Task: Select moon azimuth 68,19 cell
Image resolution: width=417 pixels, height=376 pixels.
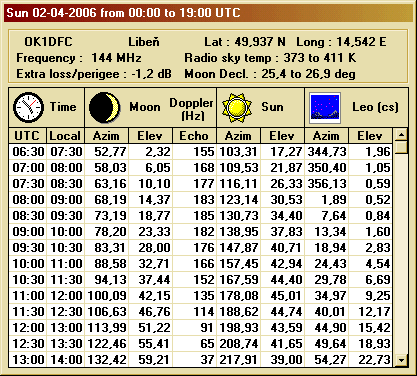Action: click(x=107, y=200)
